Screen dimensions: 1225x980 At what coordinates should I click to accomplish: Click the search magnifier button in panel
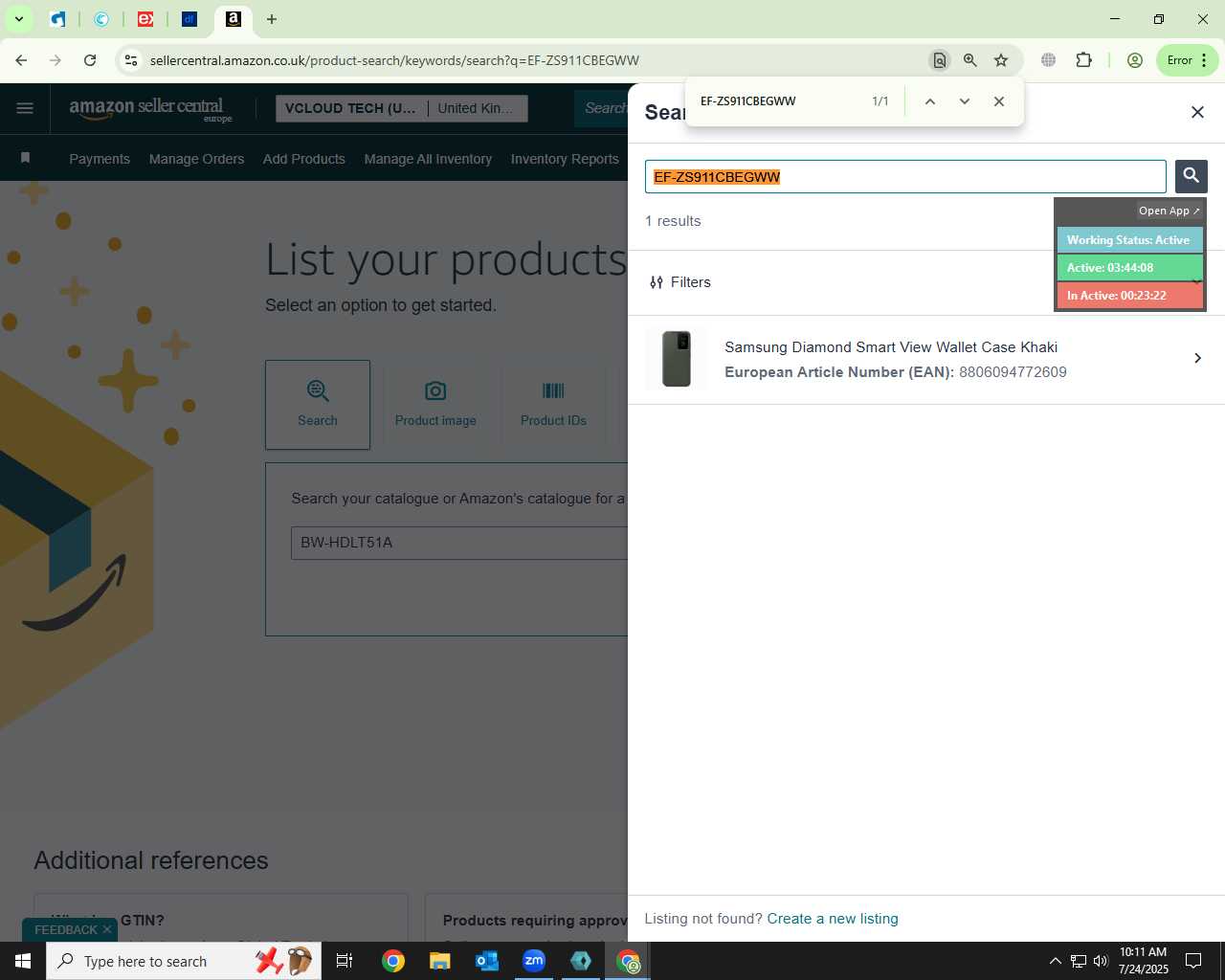click(x=1191, y=176)
